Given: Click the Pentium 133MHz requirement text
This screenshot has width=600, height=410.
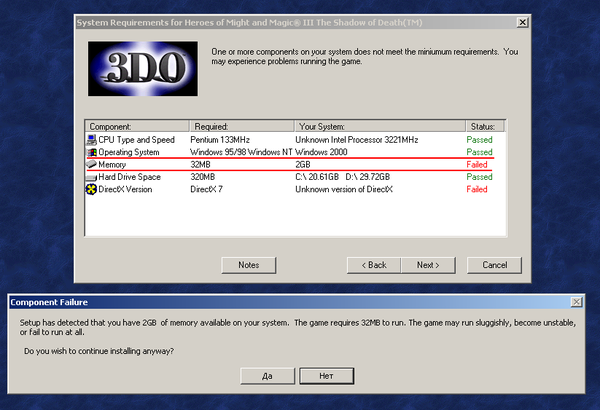Looking at the screenshot, I should (220, 140).
